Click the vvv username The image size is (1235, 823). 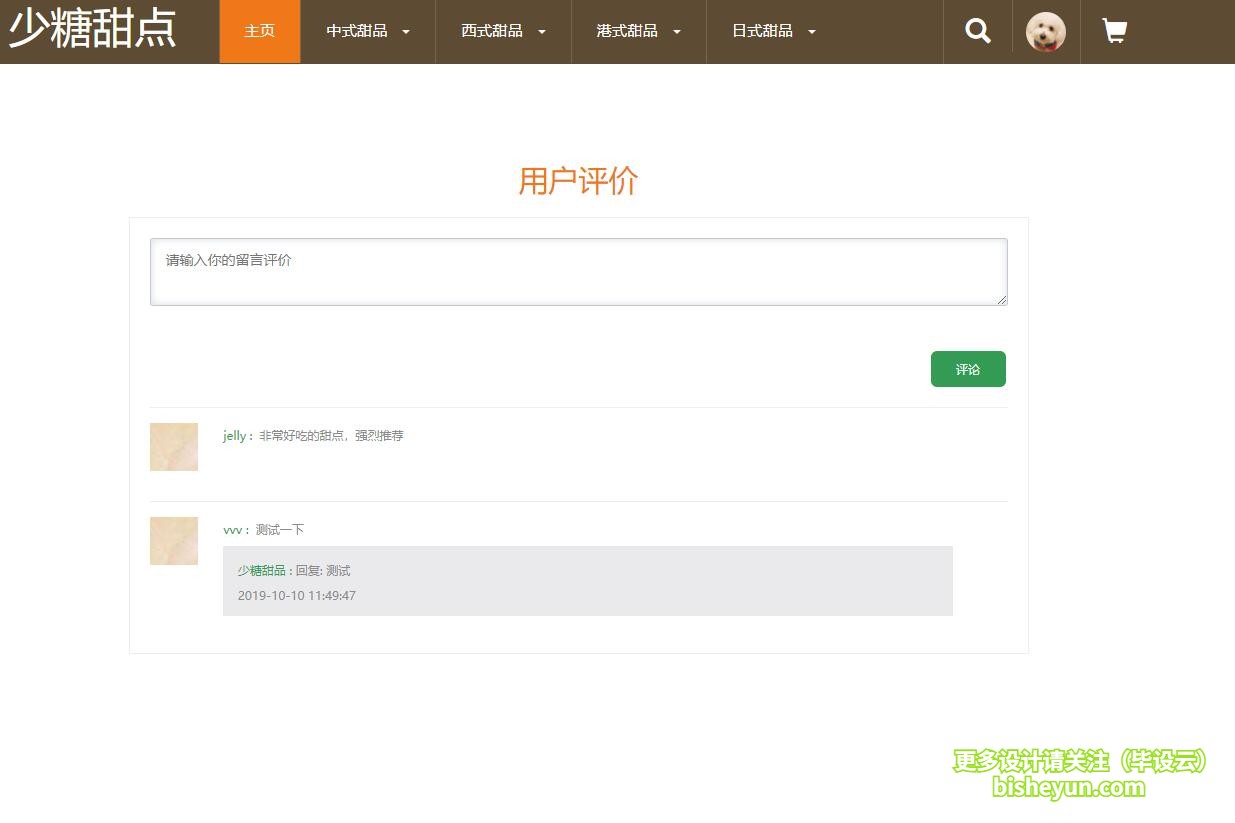click(x=232, y=530)
